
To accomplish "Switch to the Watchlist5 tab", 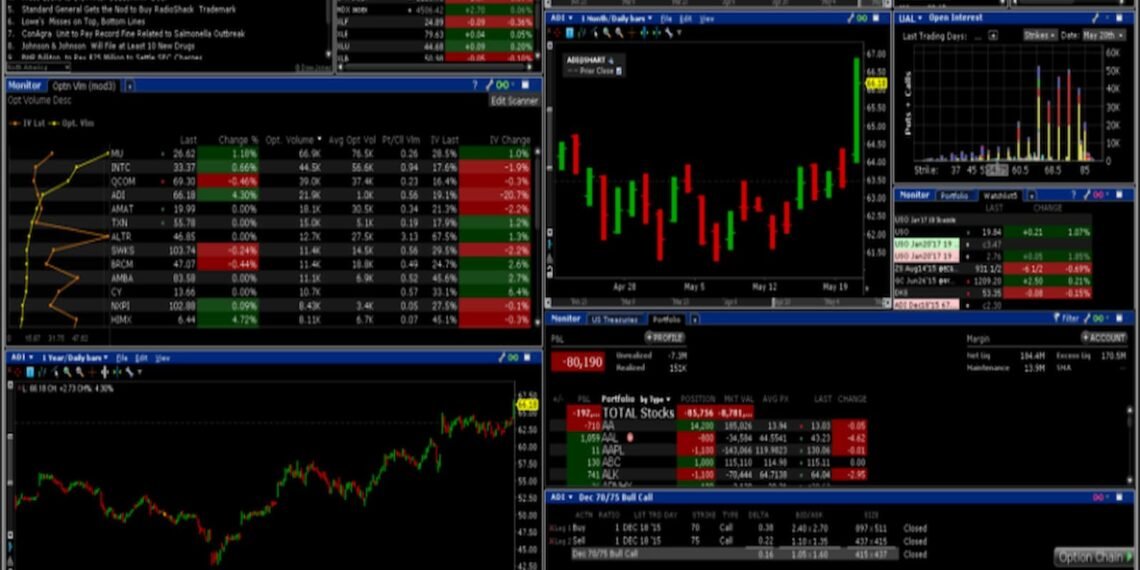I will click(999, 196).
